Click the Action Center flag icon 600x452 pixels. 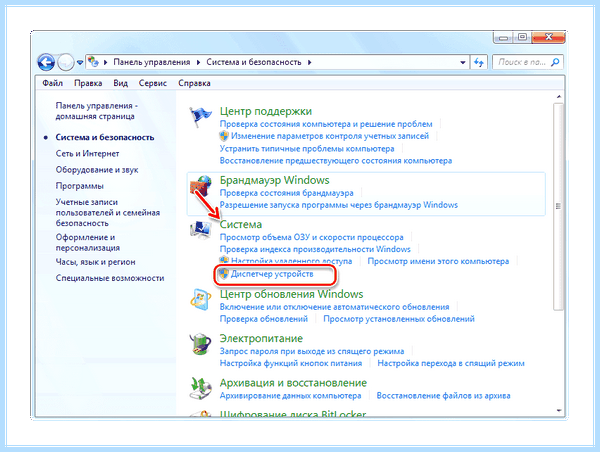point(200,117)
